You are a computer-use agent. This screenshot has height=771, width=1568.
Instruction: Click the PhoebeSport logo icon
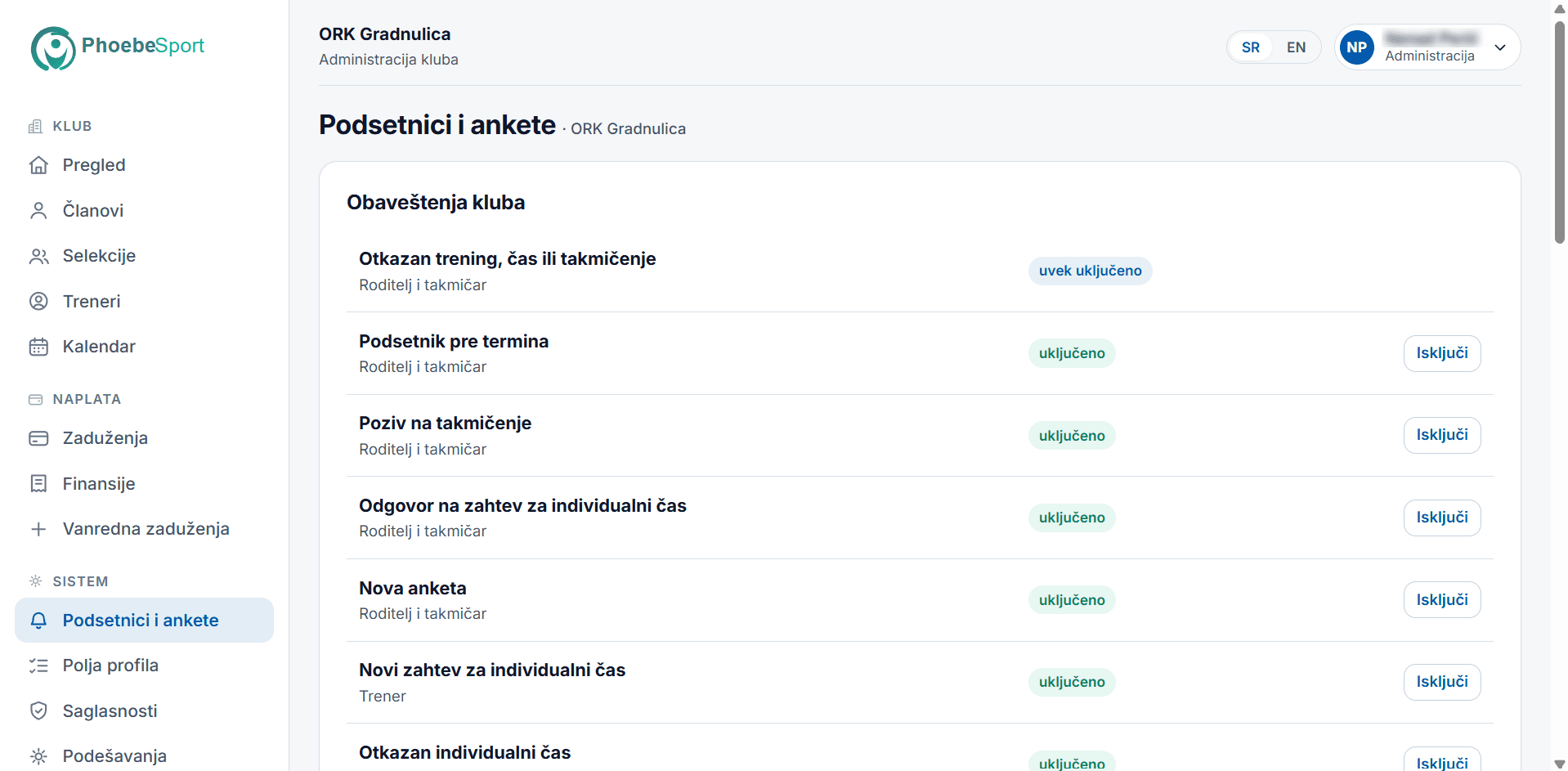pos(53,48)
